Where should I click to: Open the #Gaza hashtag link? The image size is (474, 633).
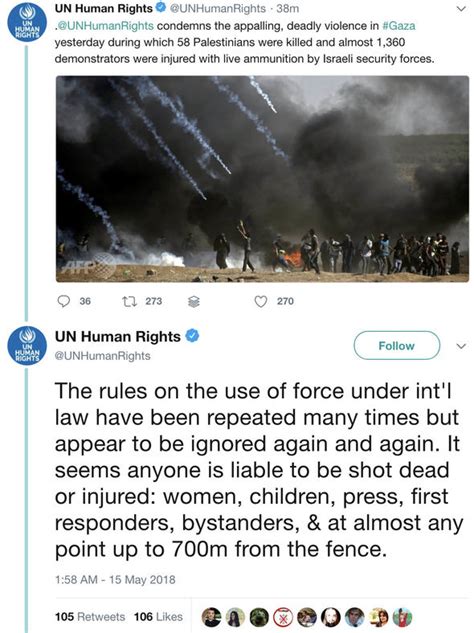point(398,26)
